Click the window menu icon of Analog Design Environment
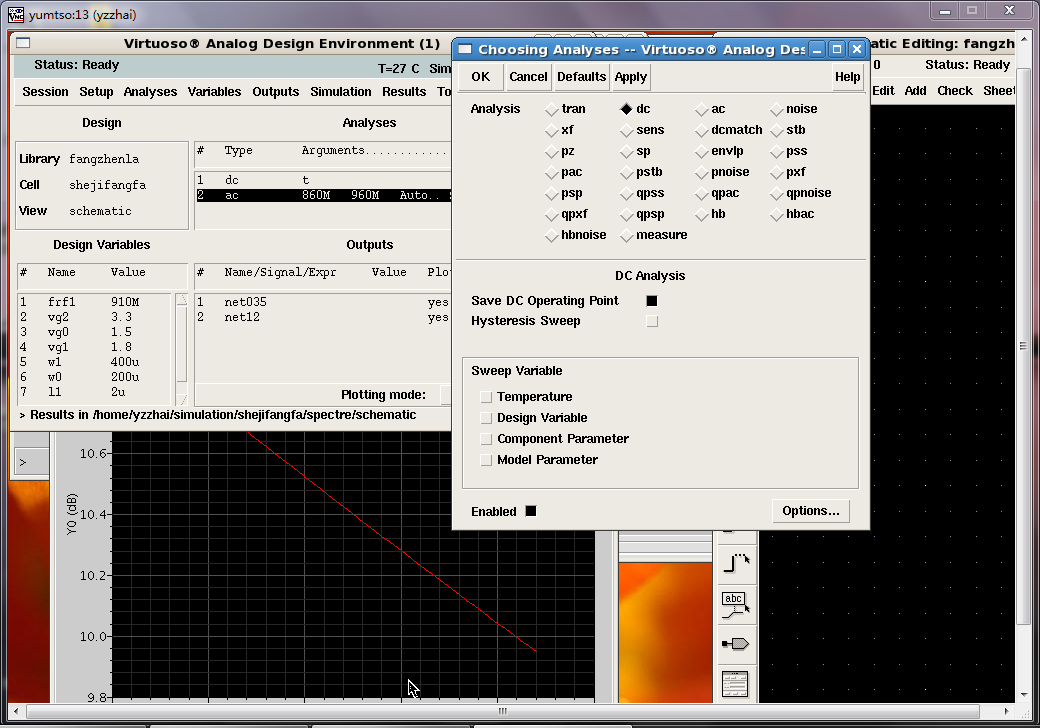 click(23, 43)
